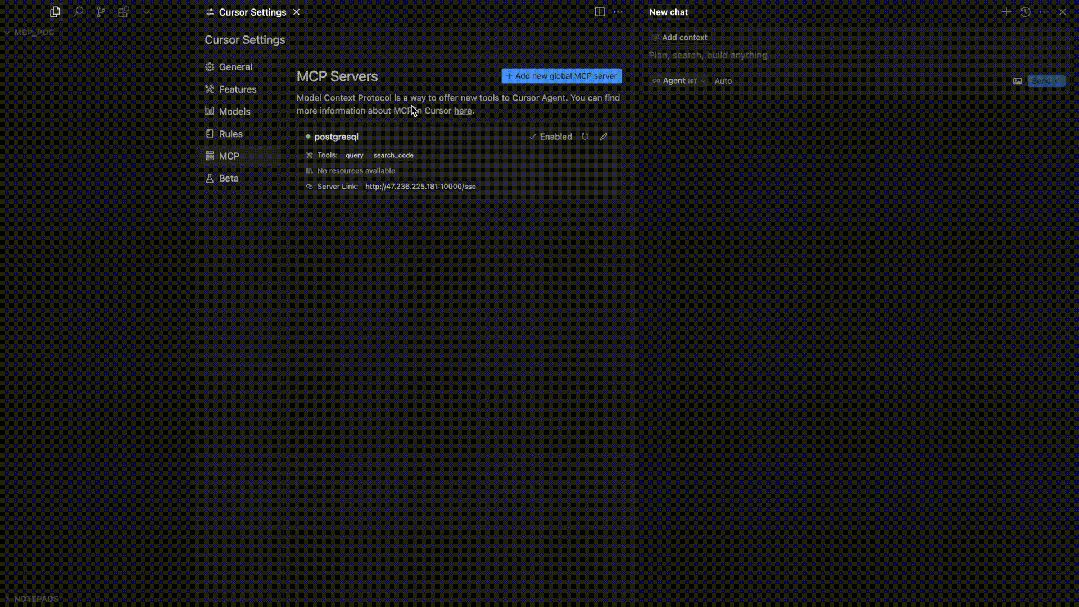Click the Send button in chat

point(1046,81)
